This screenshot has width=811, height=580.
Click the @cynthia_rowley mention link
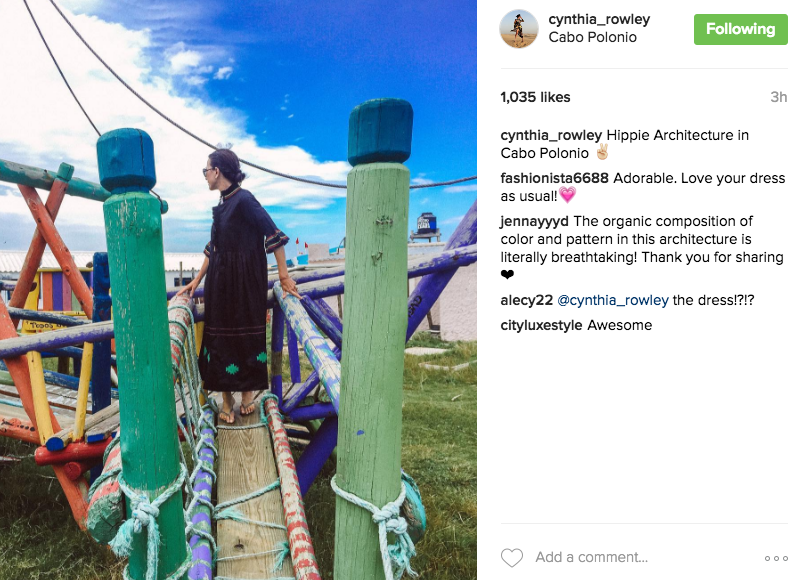pos(613,300)
